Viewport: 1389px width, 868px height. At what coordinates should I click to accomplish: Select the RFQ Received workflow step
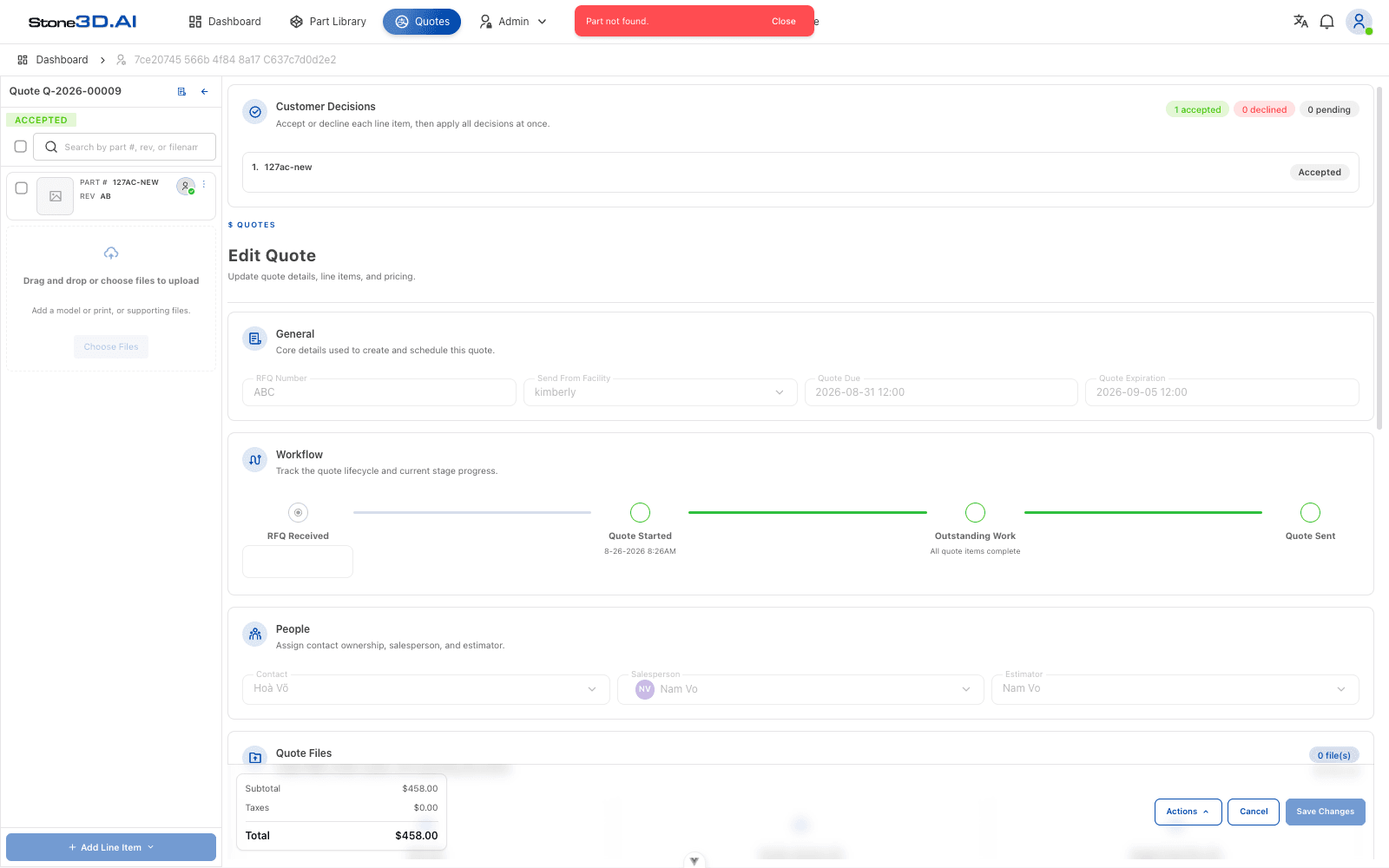tap(298, 512)
